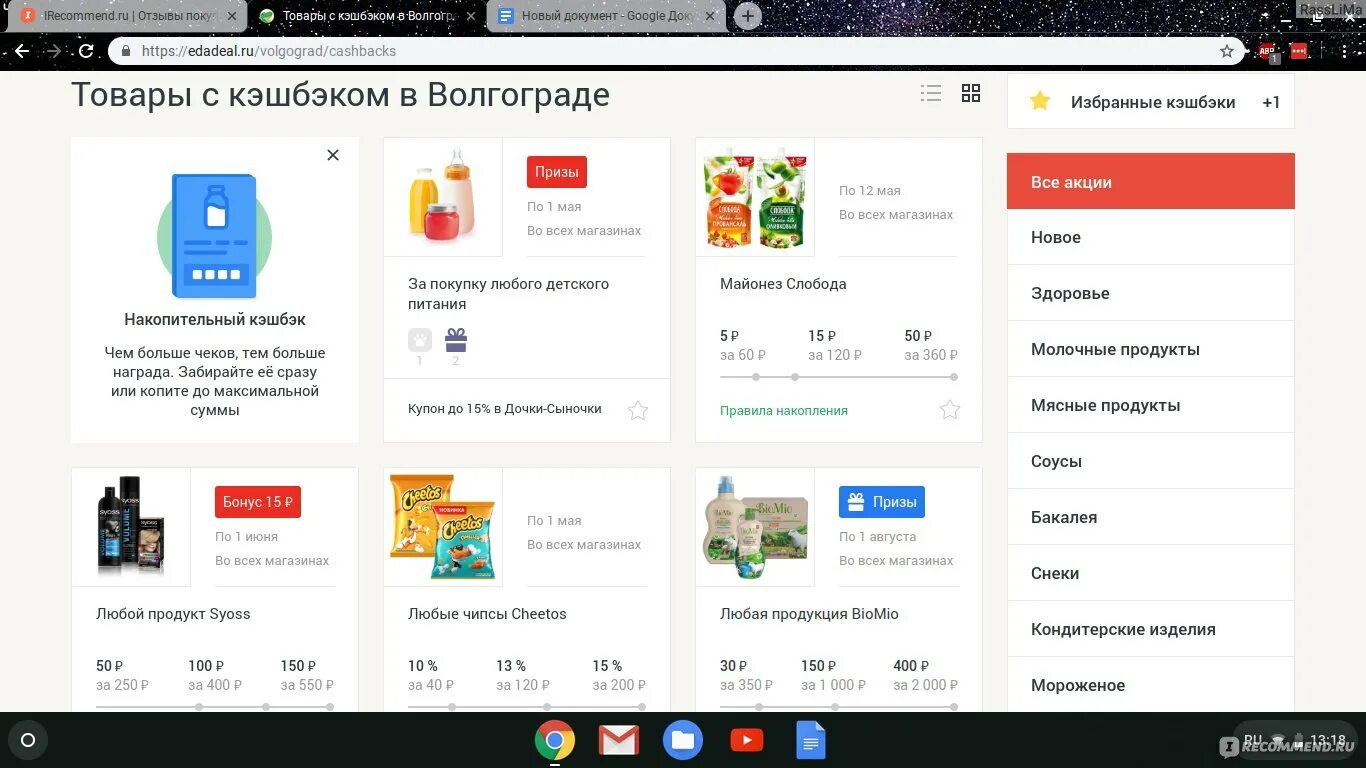Reload the current page
This screenshot has width=1366, height=768.
click(x=86, y=51)
